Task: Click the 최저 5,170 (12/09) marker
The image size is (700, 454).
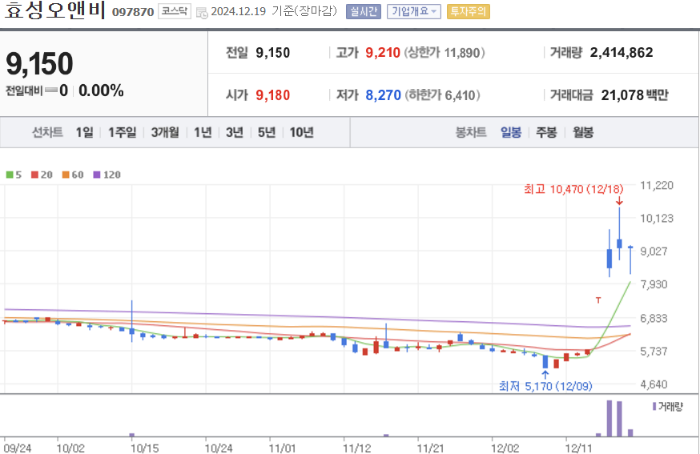Action: [x=546, y=386]
